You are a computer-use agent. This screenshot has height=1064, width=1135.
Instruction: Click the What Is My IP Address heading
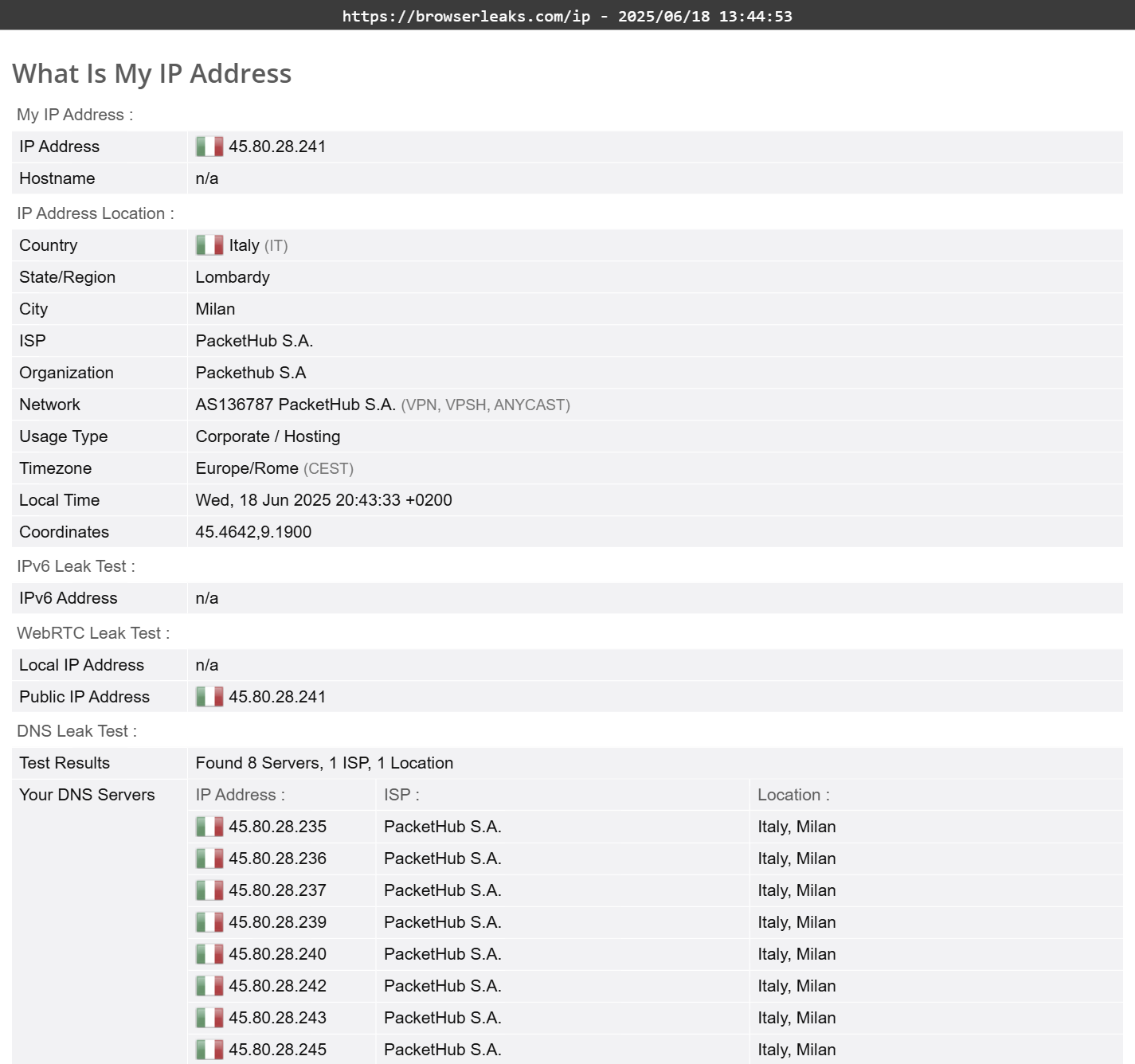tap(152, 73)
